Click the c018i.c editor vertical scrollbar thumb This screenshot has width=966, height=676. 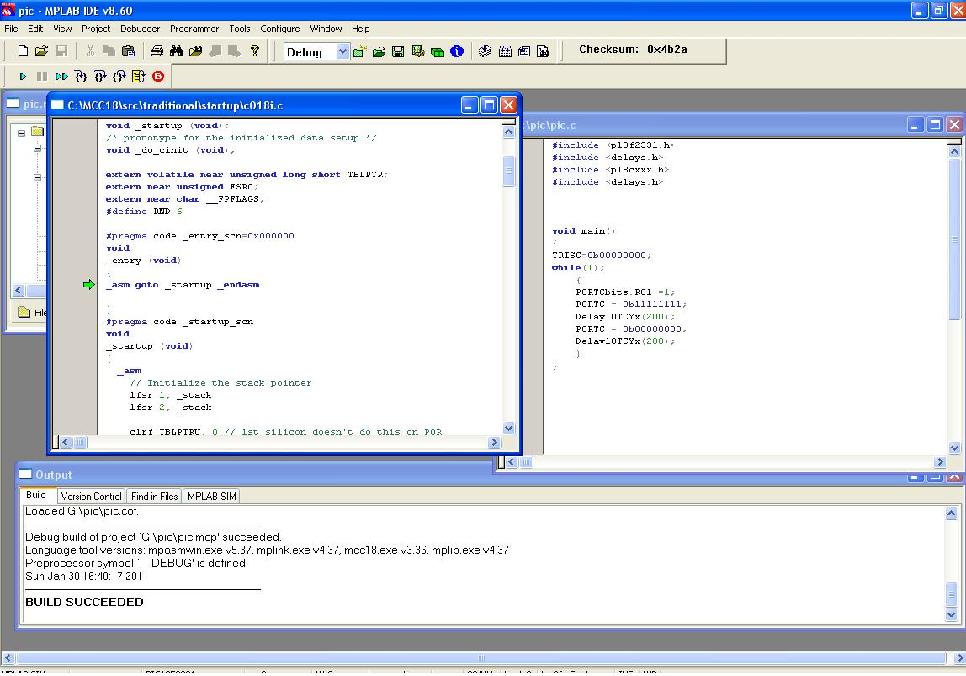[509, 171]
